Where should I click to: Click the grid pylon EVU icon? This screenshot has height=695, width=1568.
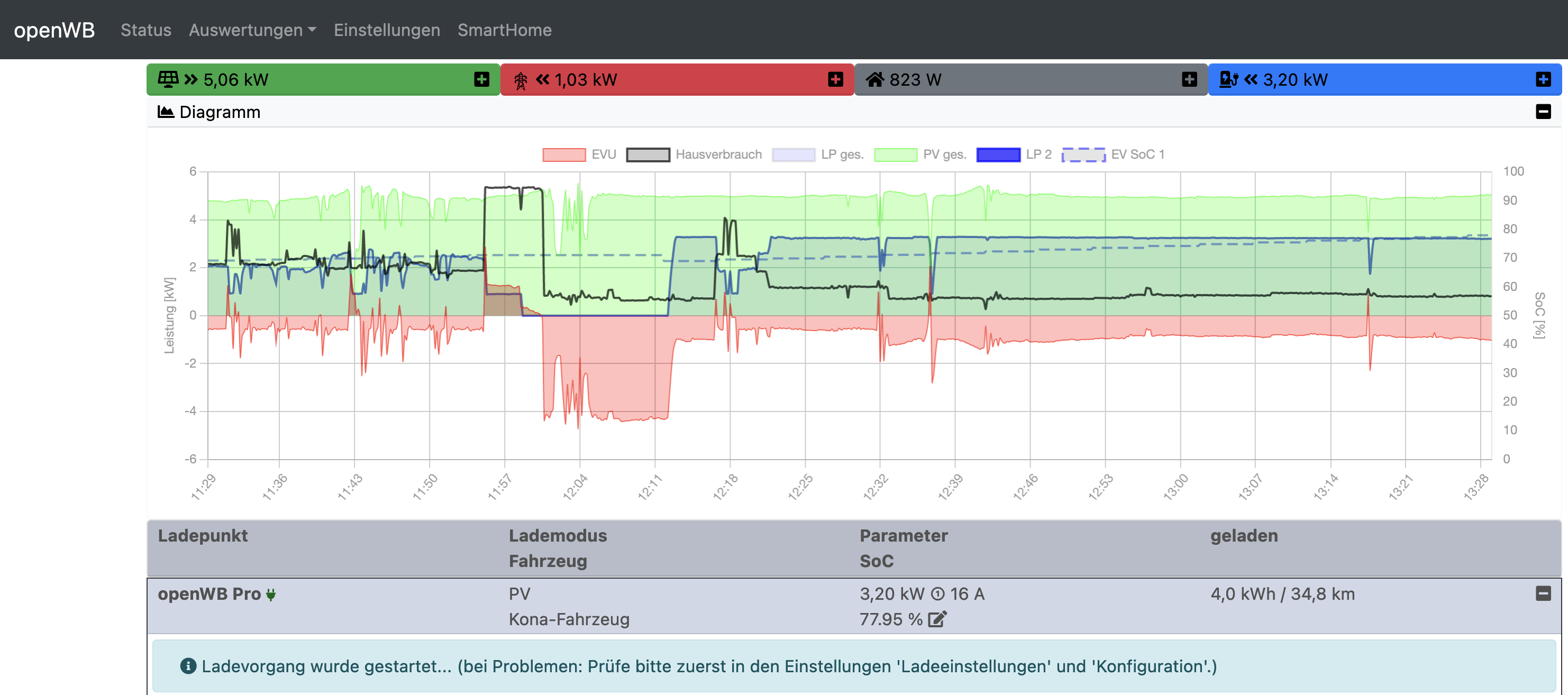[521, 80]
